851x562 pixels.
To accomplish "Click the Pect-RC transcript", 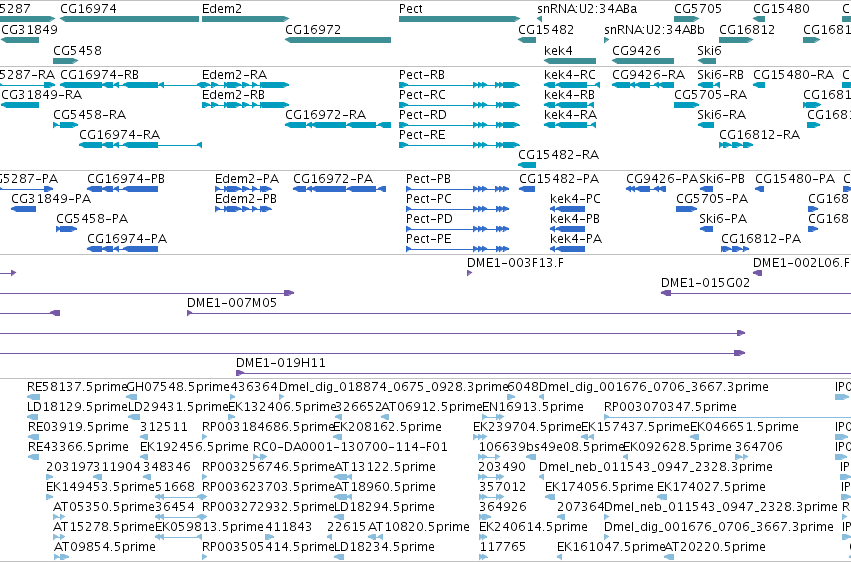I will [459, 105].
